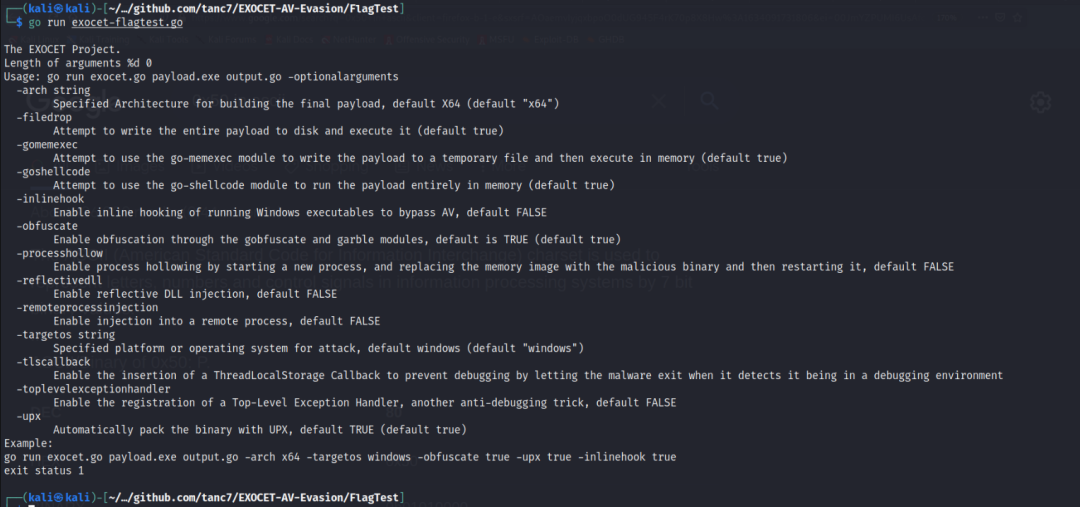This screenshot has height=507, width=1080.
Task: Click the bottom shell prompt path line
Action: click(x=205, y=497)
